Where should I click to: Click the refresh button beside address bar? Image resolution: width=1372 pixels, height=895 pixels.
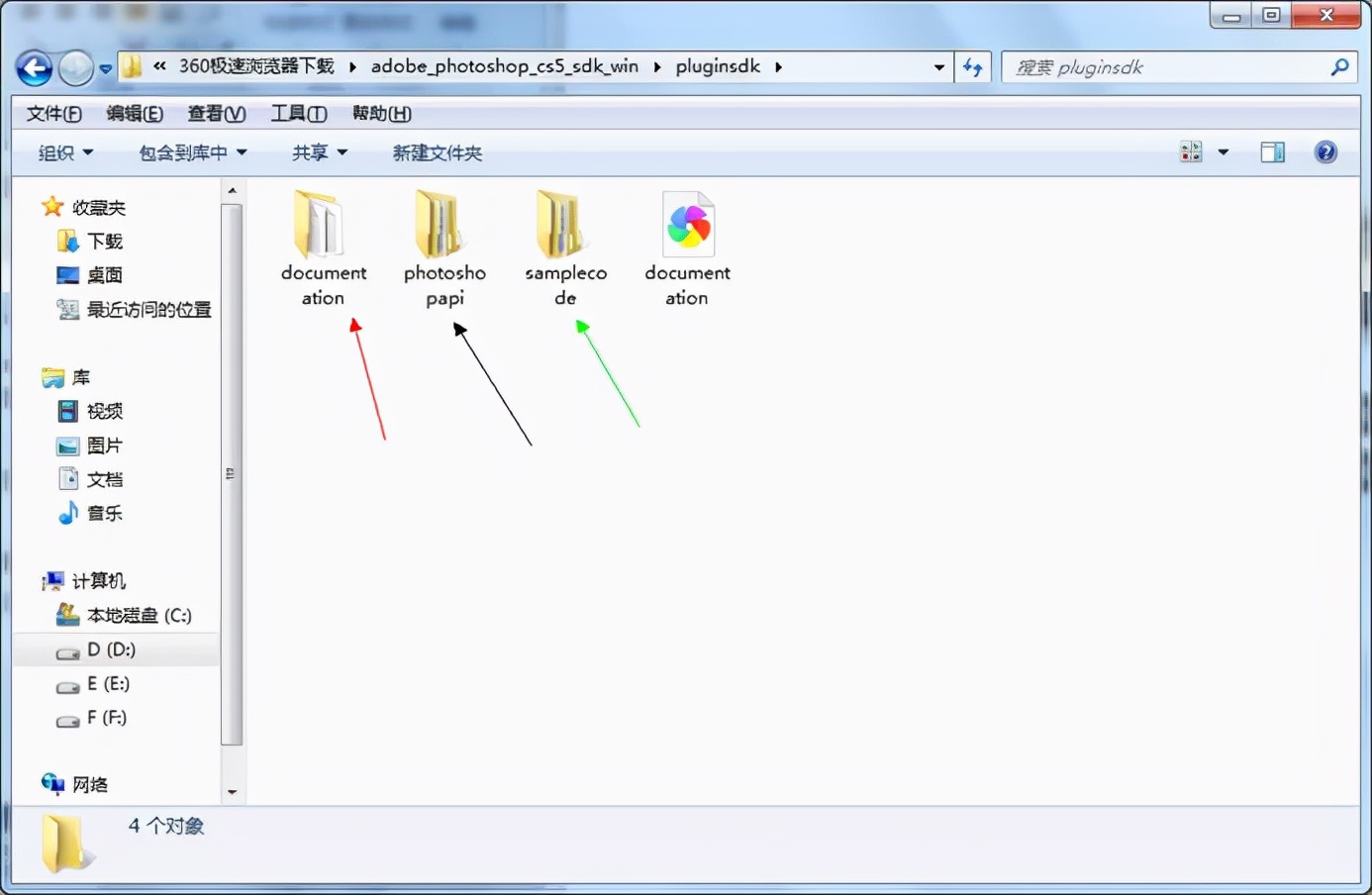coord(973,67)
